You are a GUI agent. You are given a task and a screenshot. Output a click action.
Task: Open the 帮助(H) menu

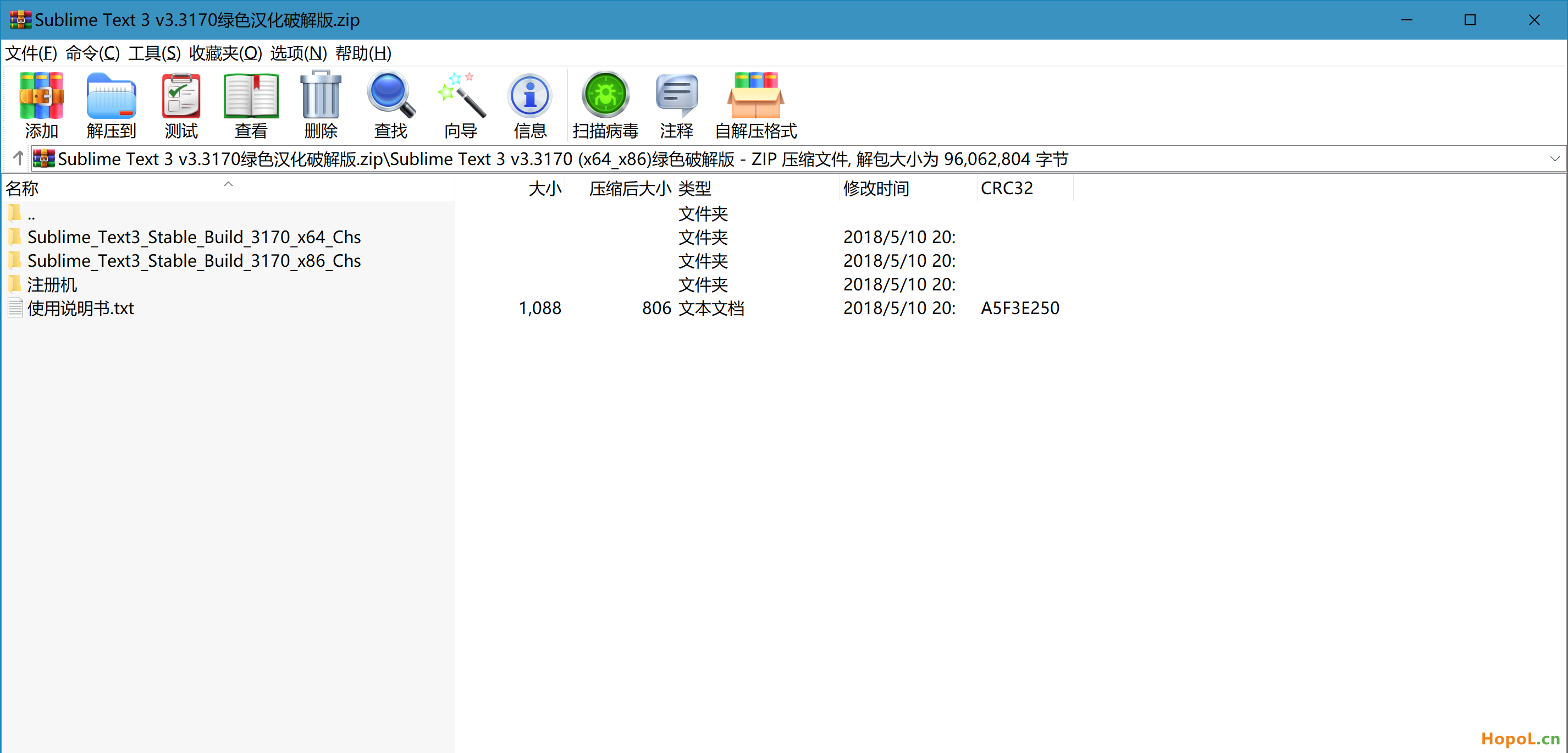pyautogui.click(x=363, y=53)
